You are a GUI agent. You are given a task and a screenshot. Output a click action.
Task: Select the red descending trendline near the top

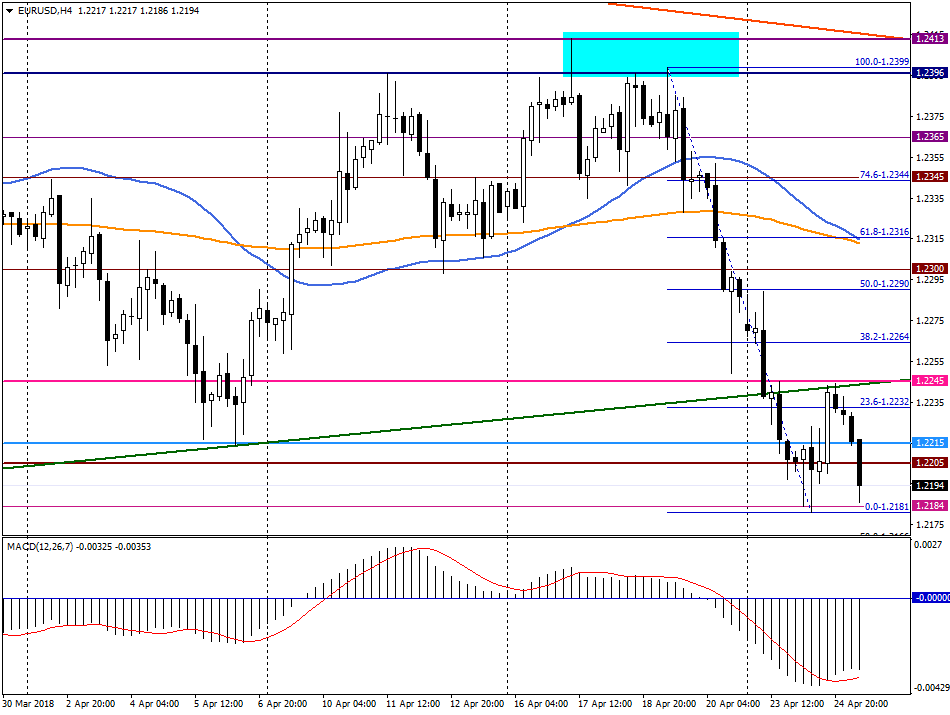click(756, 21)
